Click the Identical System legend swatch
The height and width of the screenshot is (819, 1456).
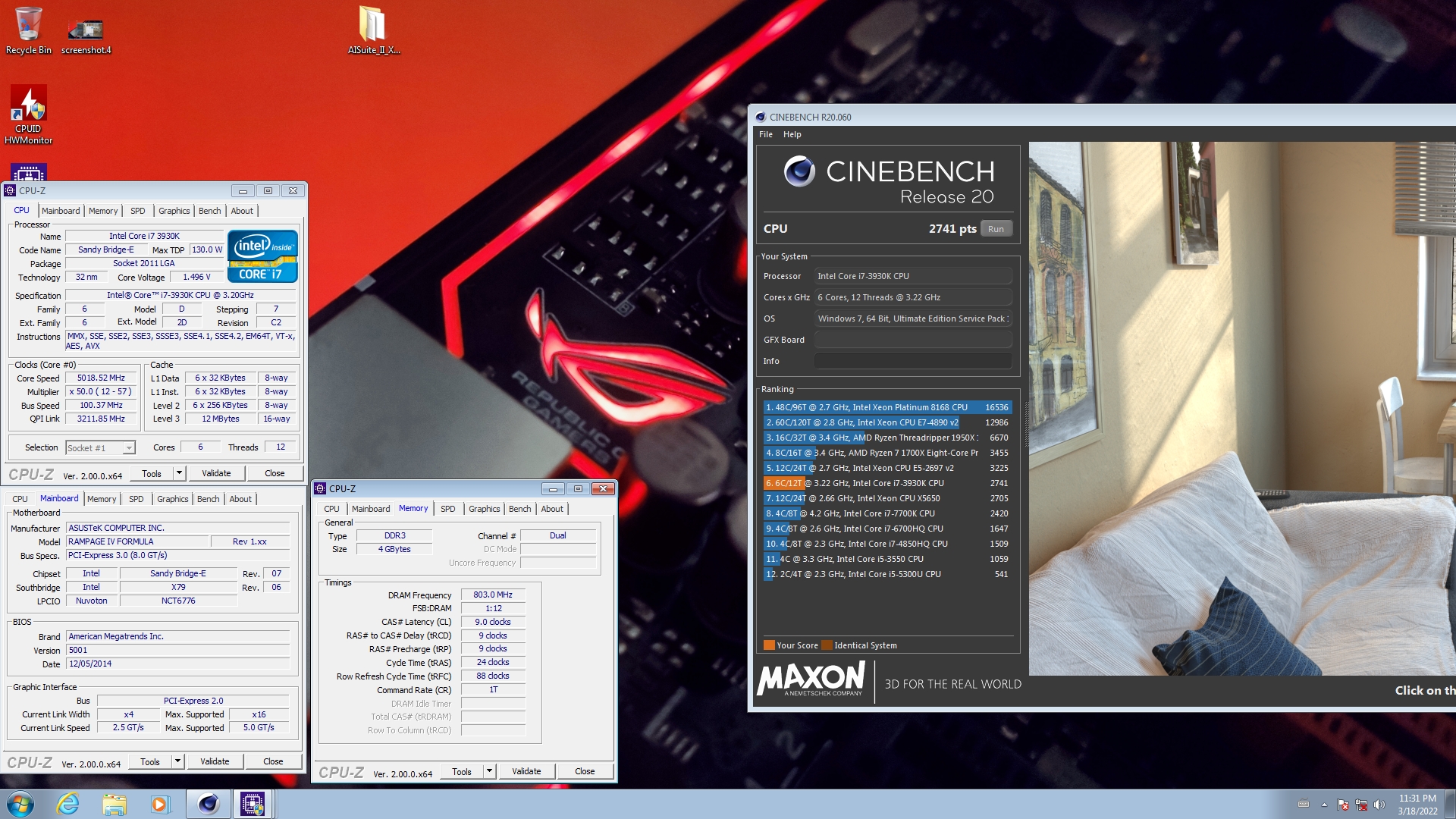tap(827, 645)
